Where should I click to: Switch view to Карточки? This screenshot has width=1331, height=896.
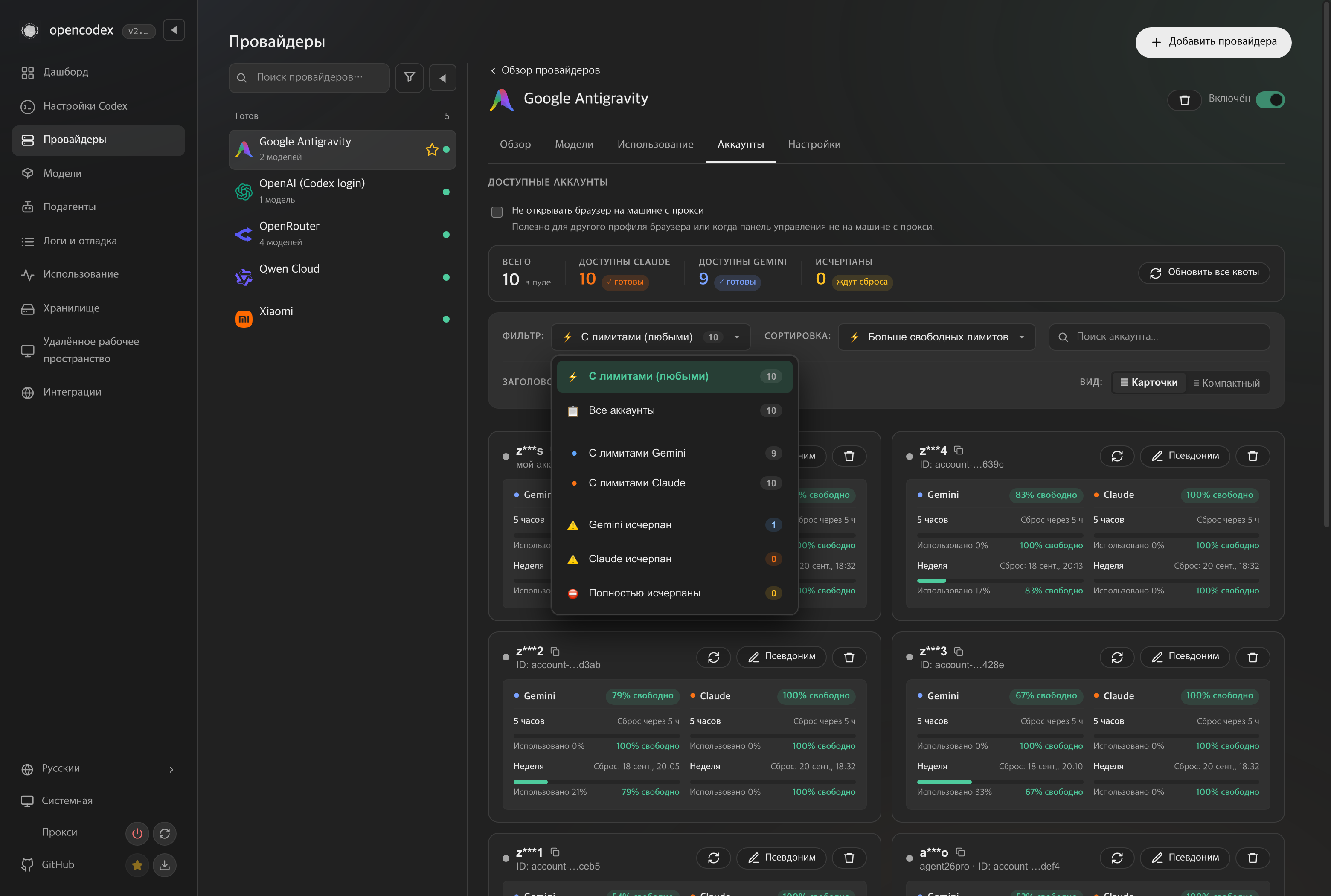[x=1149, y=382]
